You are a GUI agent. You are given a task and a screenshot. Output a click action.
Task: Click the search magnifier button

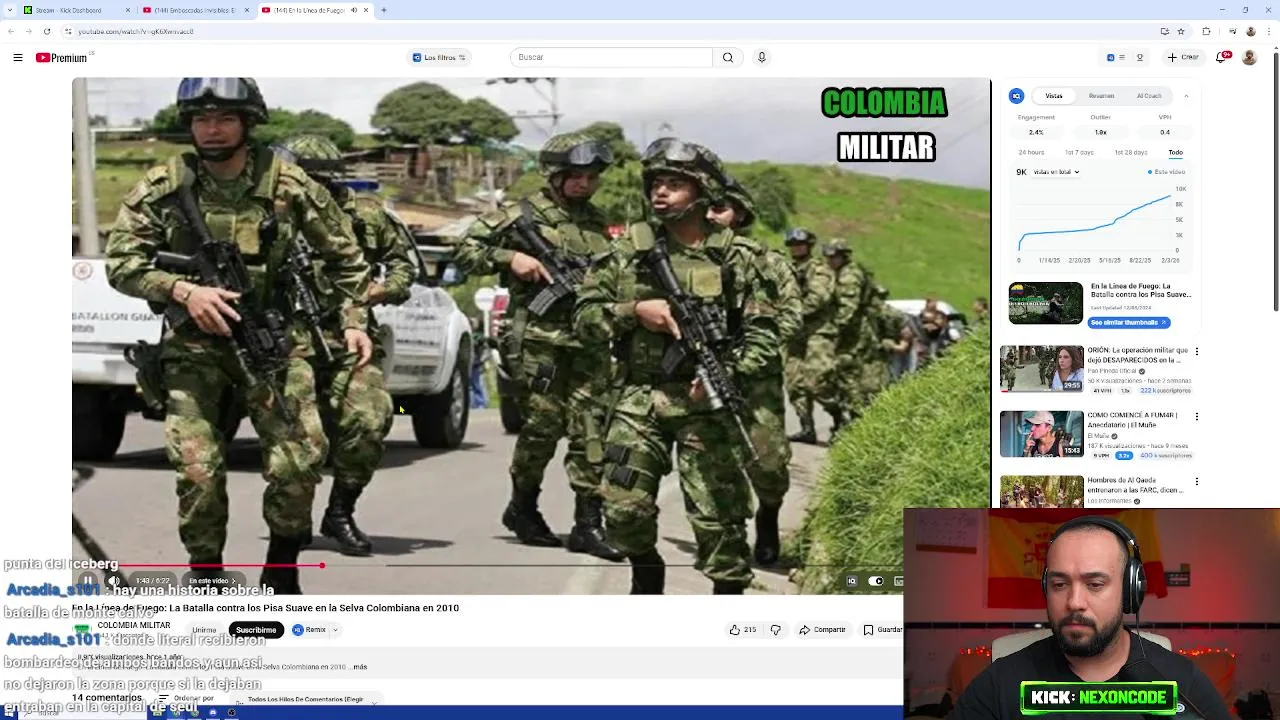728,58
